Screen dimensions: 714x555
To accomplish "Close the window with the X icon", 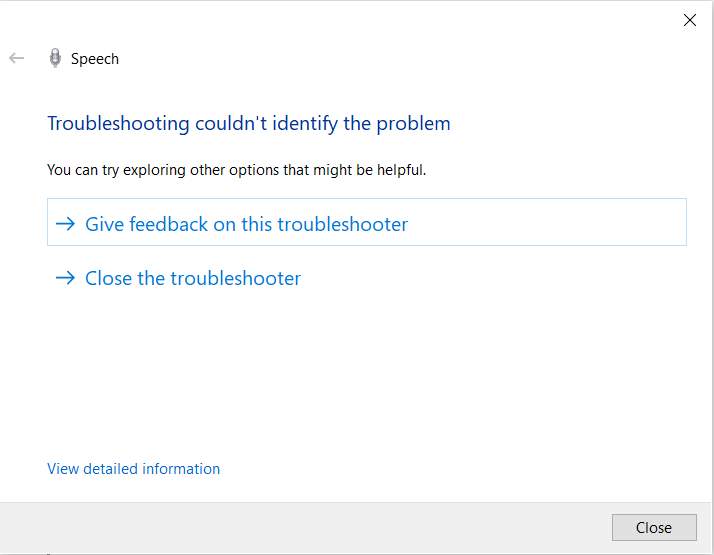I will [x=689, y=20].
